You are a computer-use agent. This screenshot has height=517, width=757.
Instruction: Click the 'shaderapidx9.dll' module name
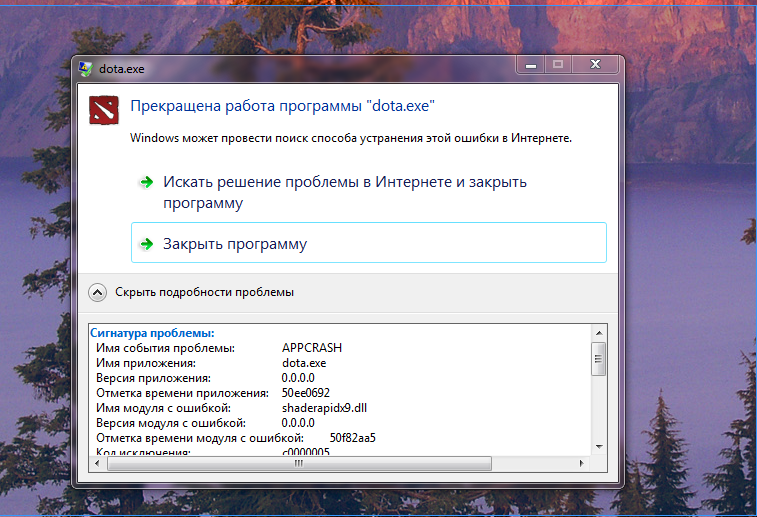pos(324,408)
